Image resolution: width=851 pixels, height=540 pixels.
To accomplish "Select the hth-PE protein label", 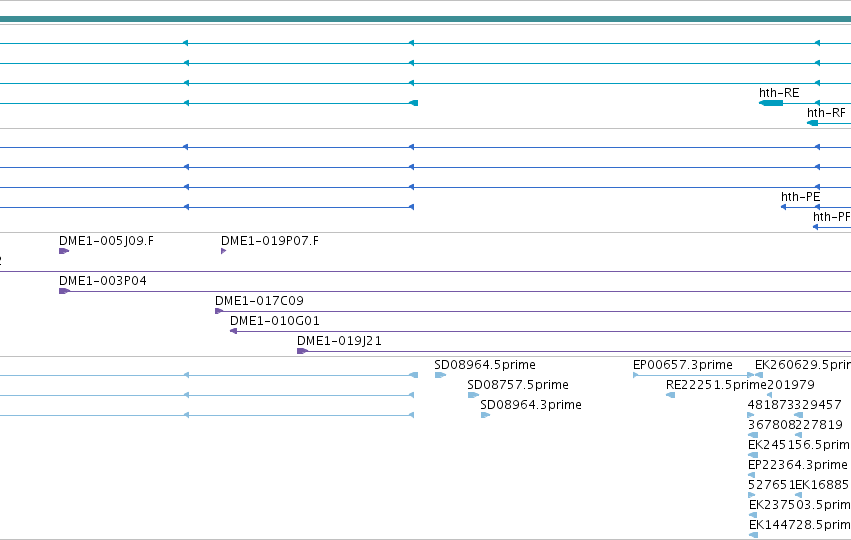I will (x=801, y=197).
